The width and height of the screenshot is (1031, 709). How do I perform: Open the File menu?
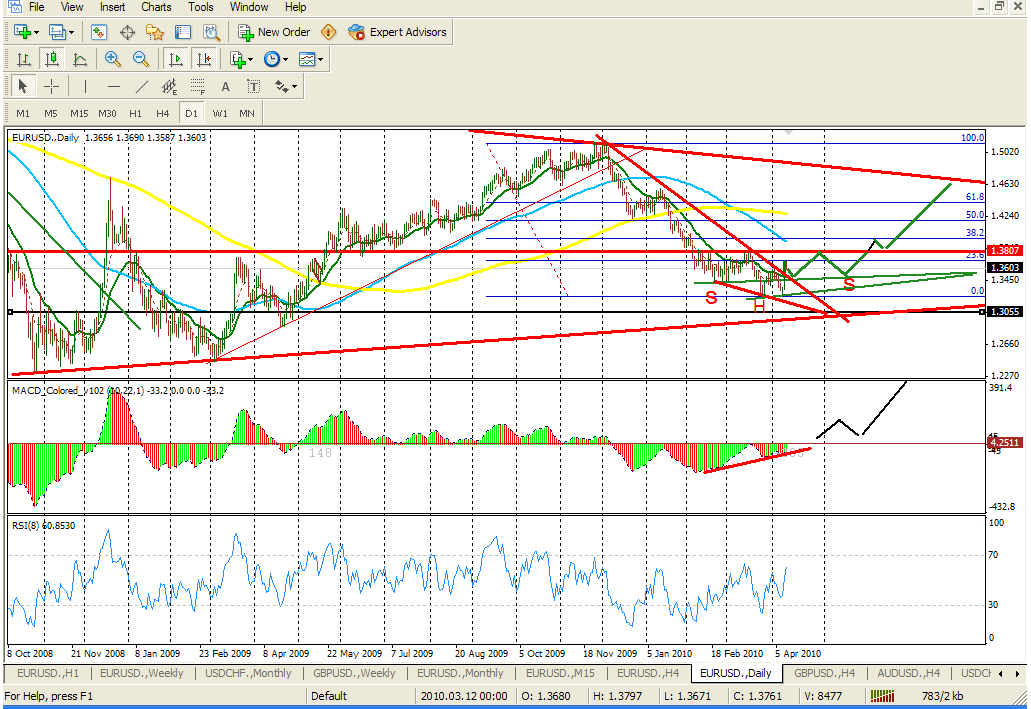coord(37,7)
